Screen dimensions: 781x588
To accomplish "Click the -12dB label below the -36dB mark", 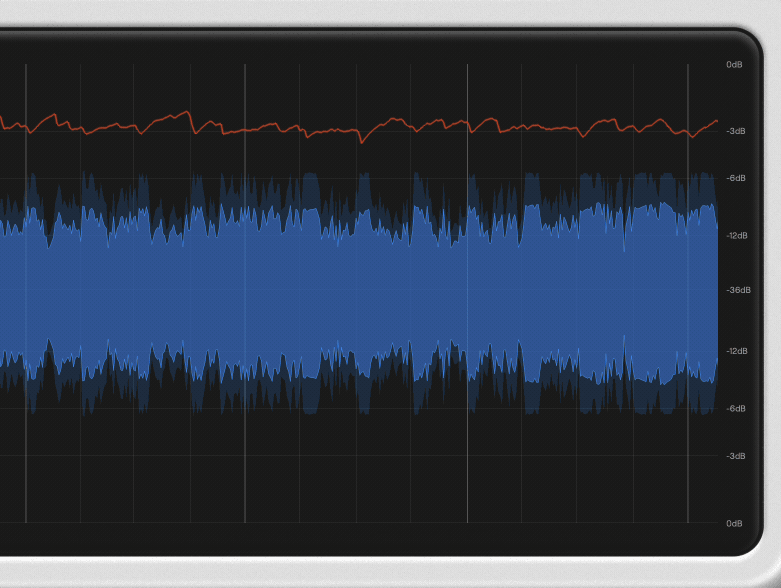I will [737, 351].
